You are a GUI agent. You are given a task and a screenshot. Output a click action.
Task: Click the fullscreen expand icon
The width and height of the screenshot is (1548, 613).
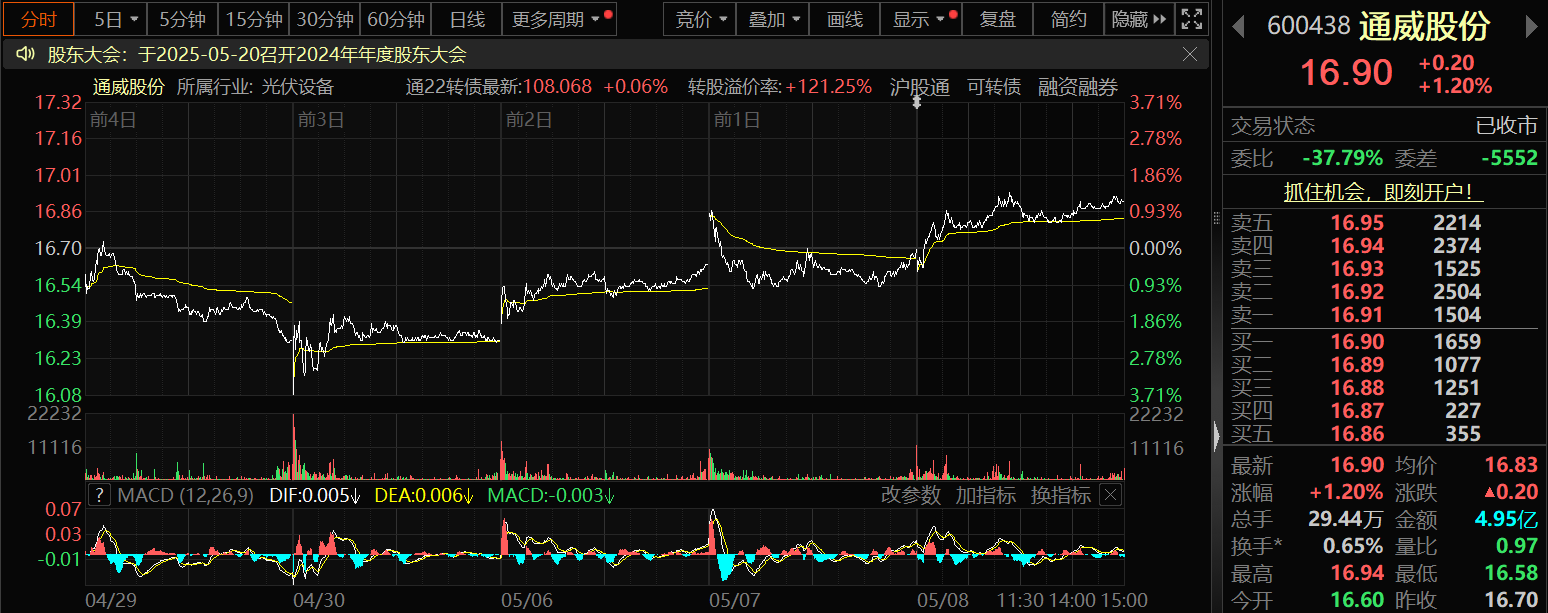pos(1191,19)
